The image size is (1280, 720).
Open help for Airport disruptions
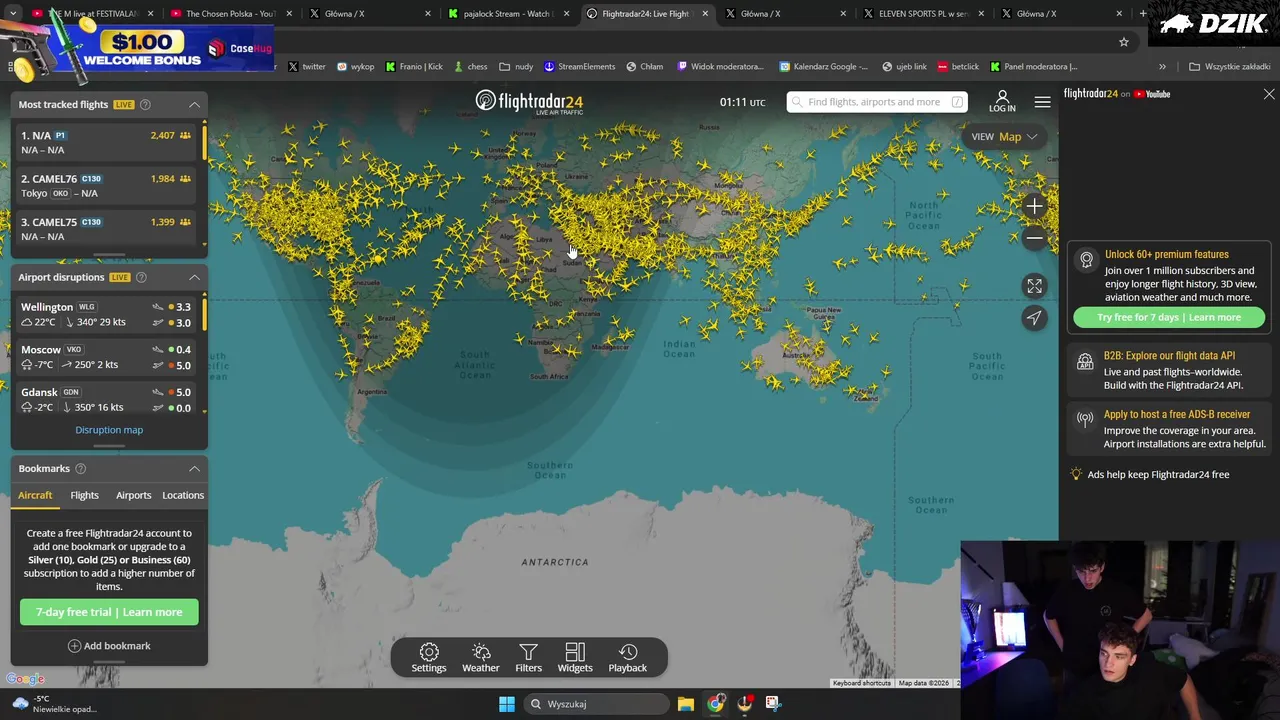(x=141, y=277)
